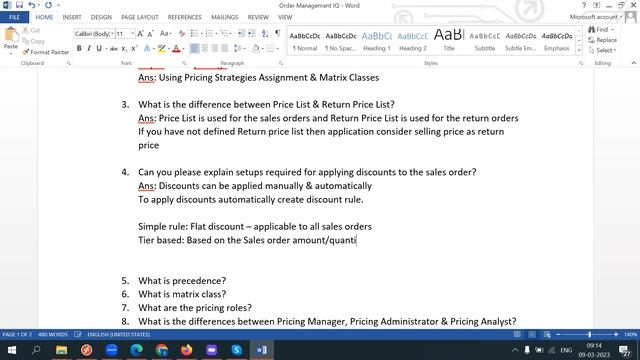Click the Find button
Viewport: 640px width, 360px height.
point(601,29)
